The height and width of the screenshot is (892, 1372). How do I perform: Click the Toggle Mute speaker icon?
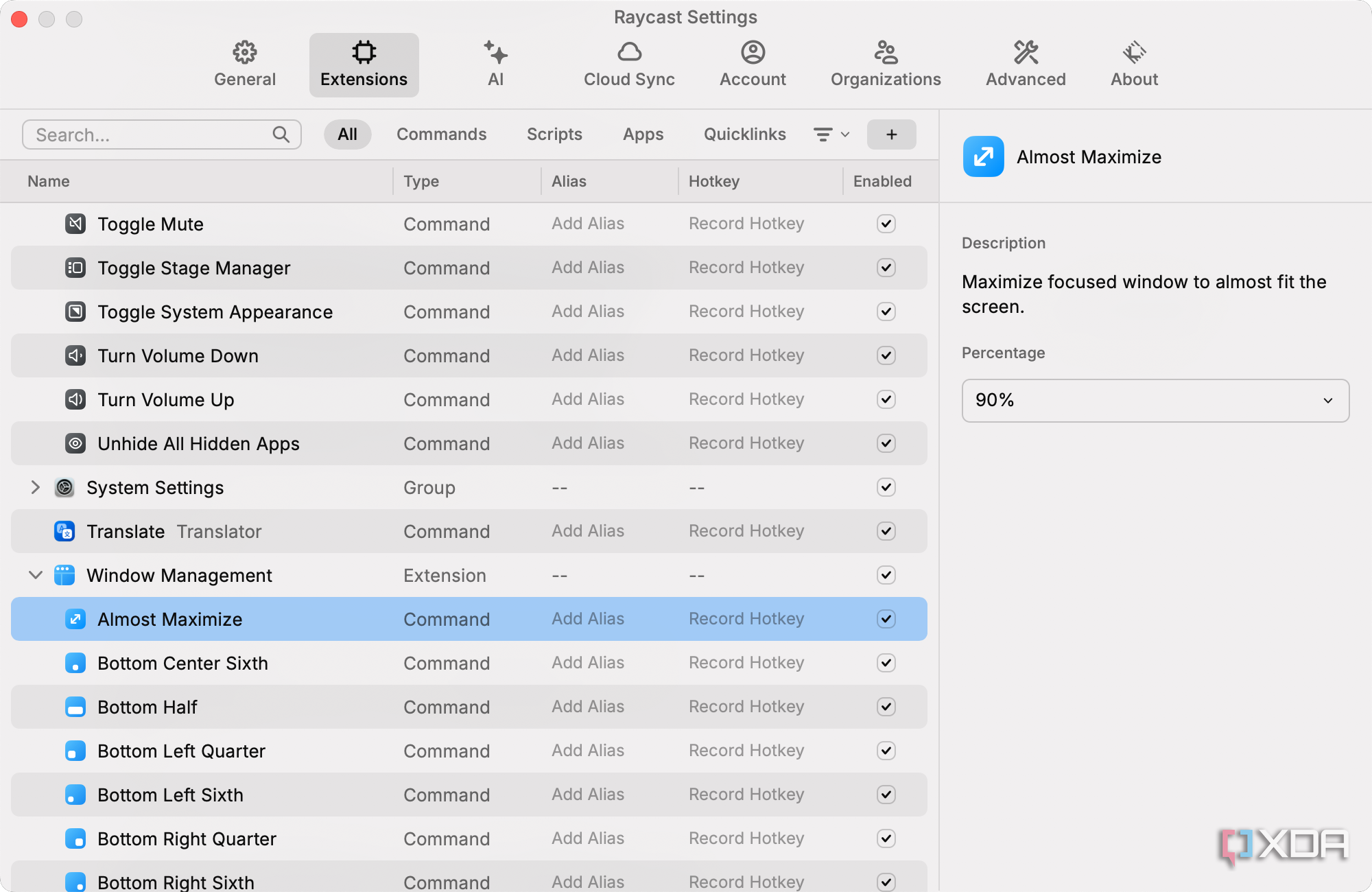tap(75, 224)
